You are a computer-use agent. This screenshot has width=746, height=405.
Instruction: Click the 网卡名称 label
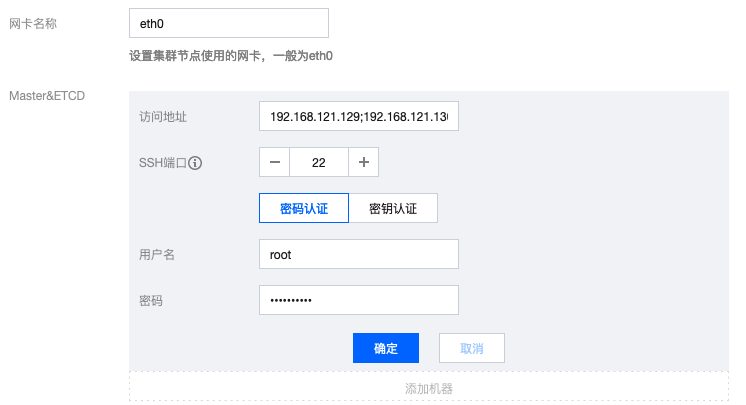pyautogui.click(x=33, y=23)
